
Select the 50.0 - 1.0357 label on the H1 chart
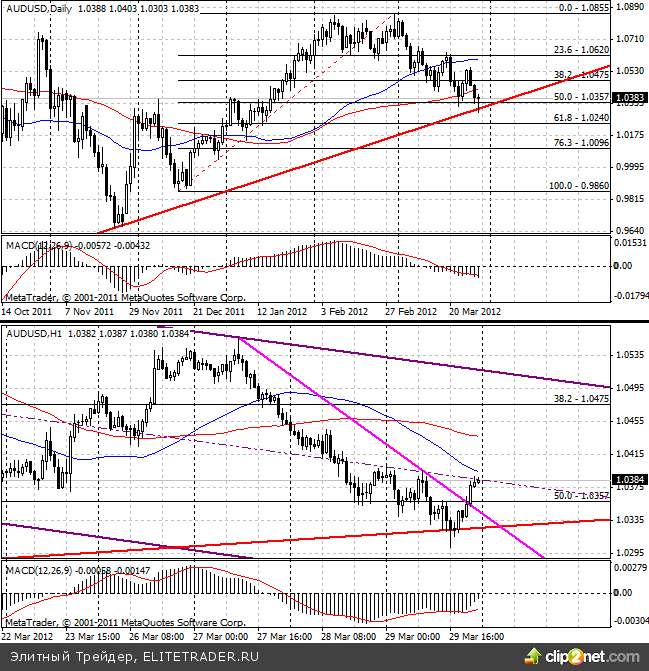[582, 494]
